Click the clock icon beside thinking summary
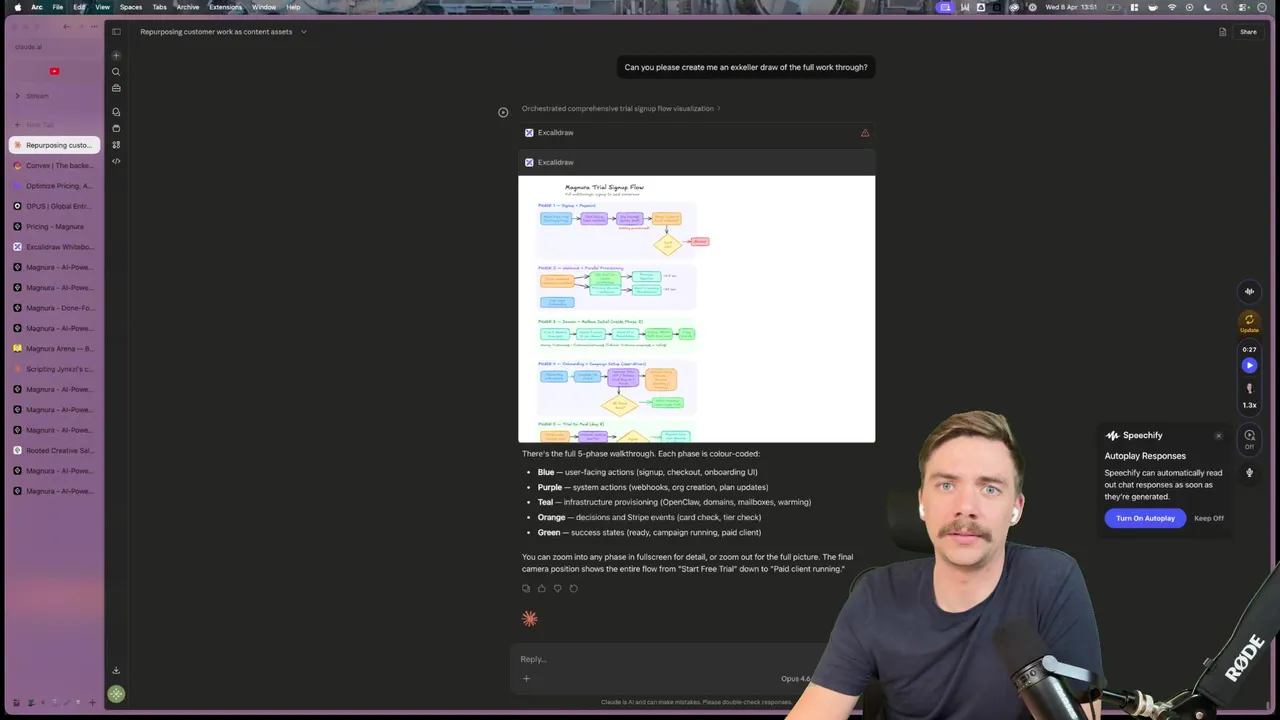This screenshot has width=1280, height=720. coord(503,112)
